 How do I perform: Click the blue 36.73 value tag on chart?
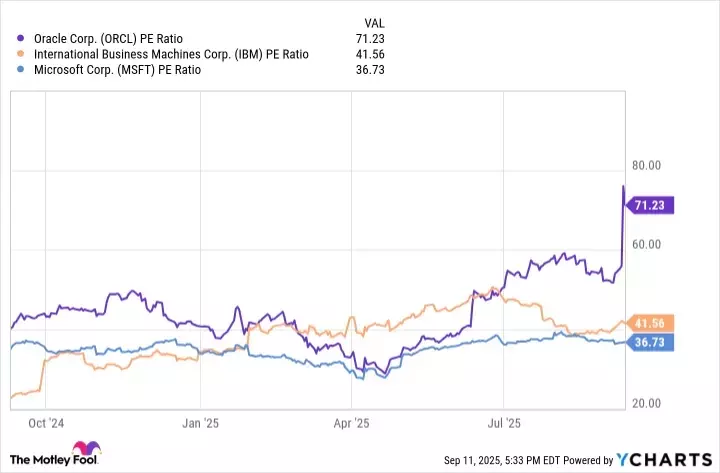coord(651,342)
